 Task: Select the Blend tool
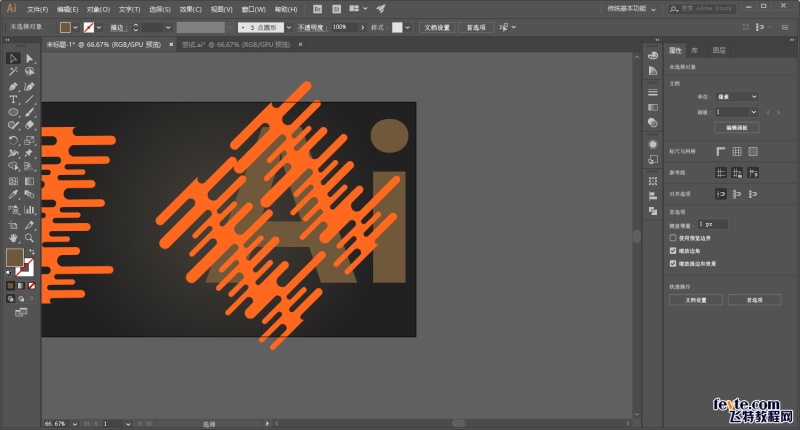click(x=30, y=194)
